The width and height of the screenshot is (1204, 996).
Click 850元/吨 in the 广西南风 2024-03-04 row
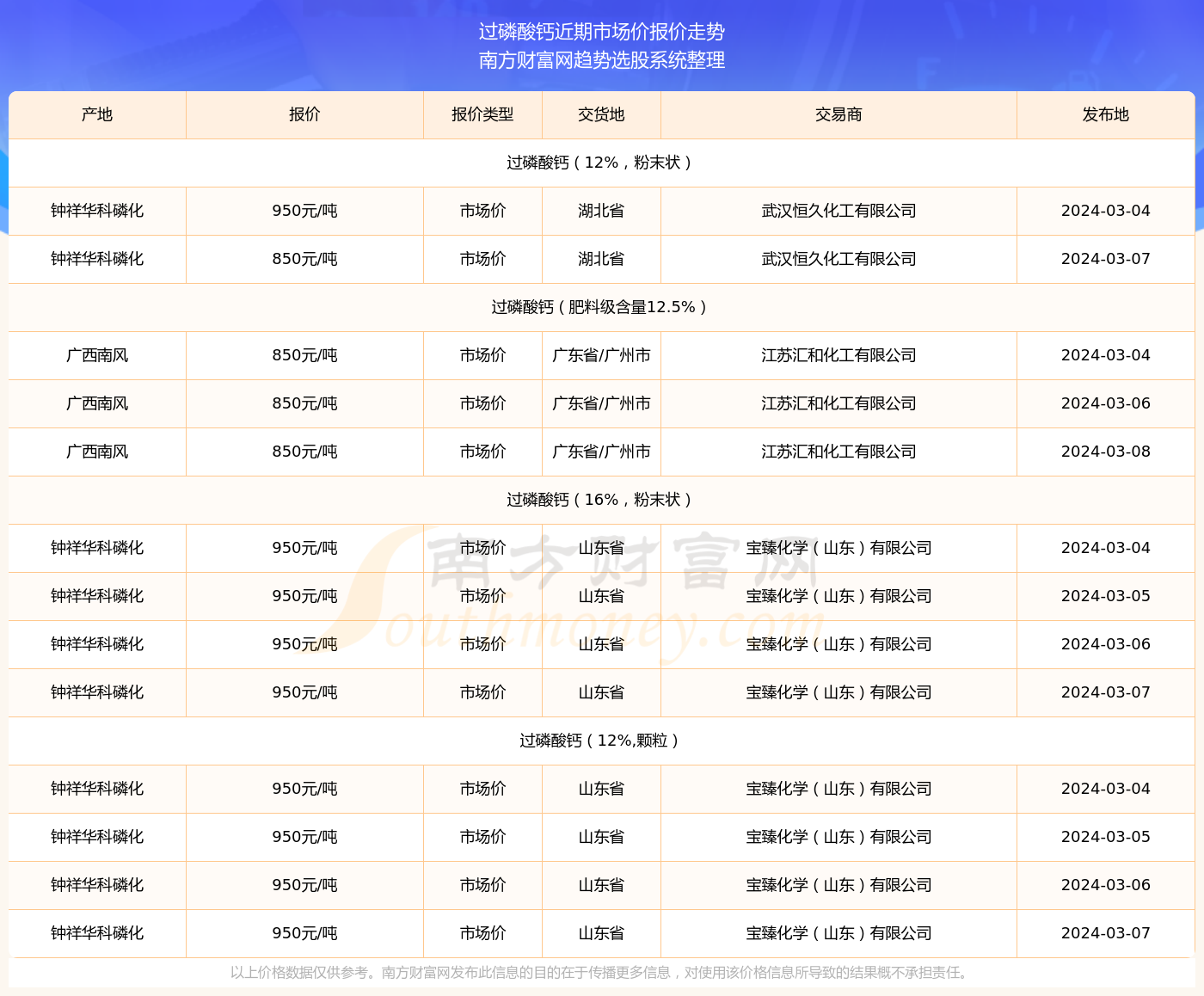click(x=304, y=355)
